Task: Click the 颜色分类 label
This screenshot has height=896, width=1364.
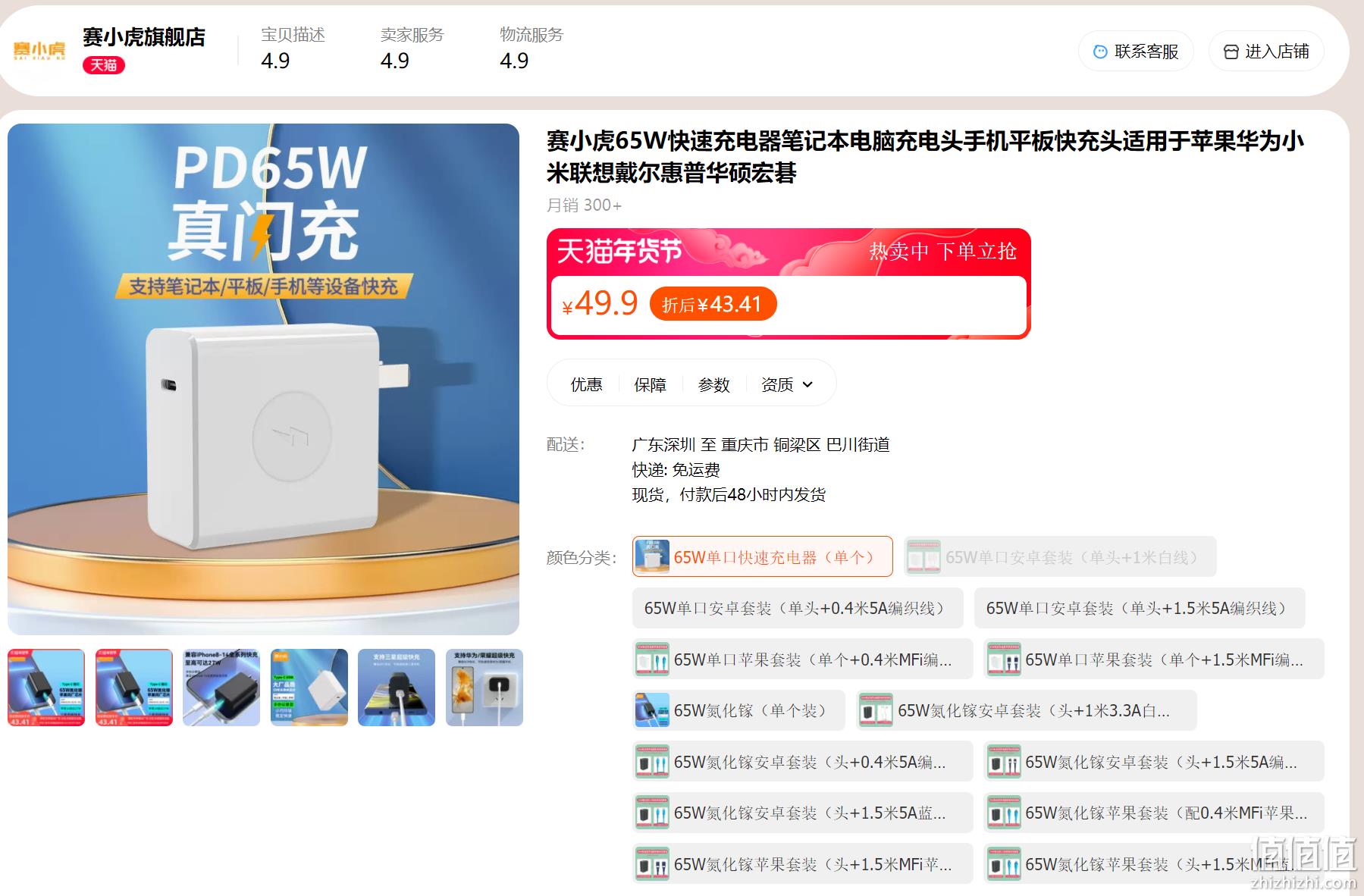Action: tap(582, 558)
